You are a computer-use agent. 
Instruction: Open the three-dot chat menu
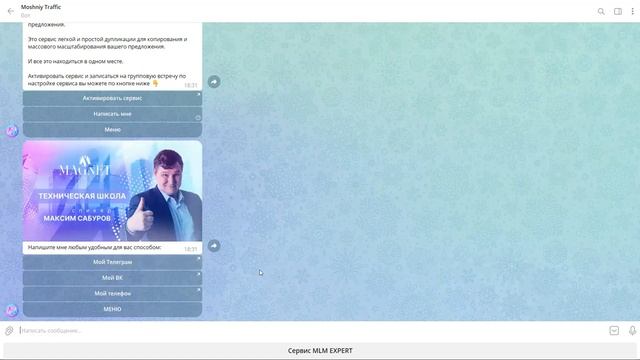pos(632,11)
